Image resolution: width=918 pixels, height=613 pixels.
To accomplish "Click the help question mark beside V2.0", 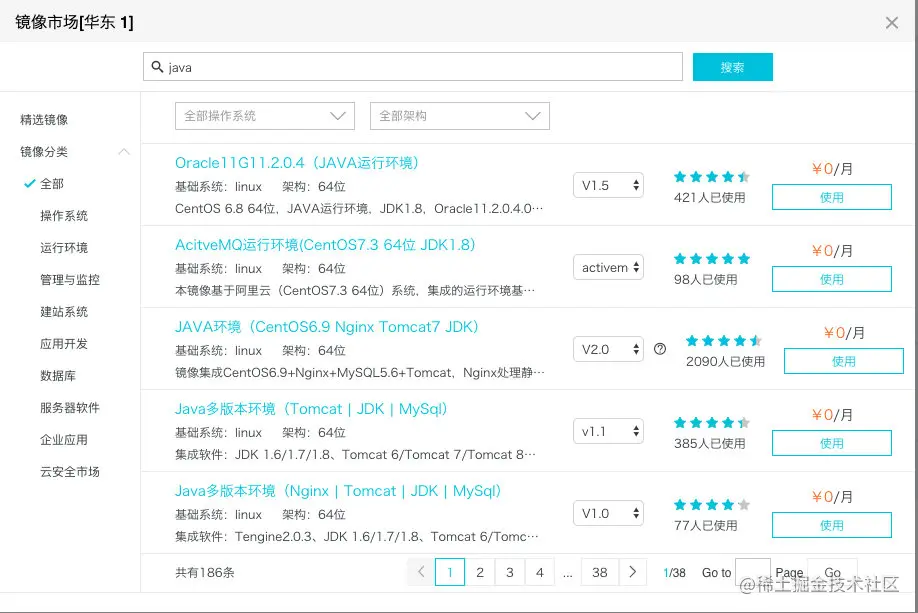I will click(660, 350).
